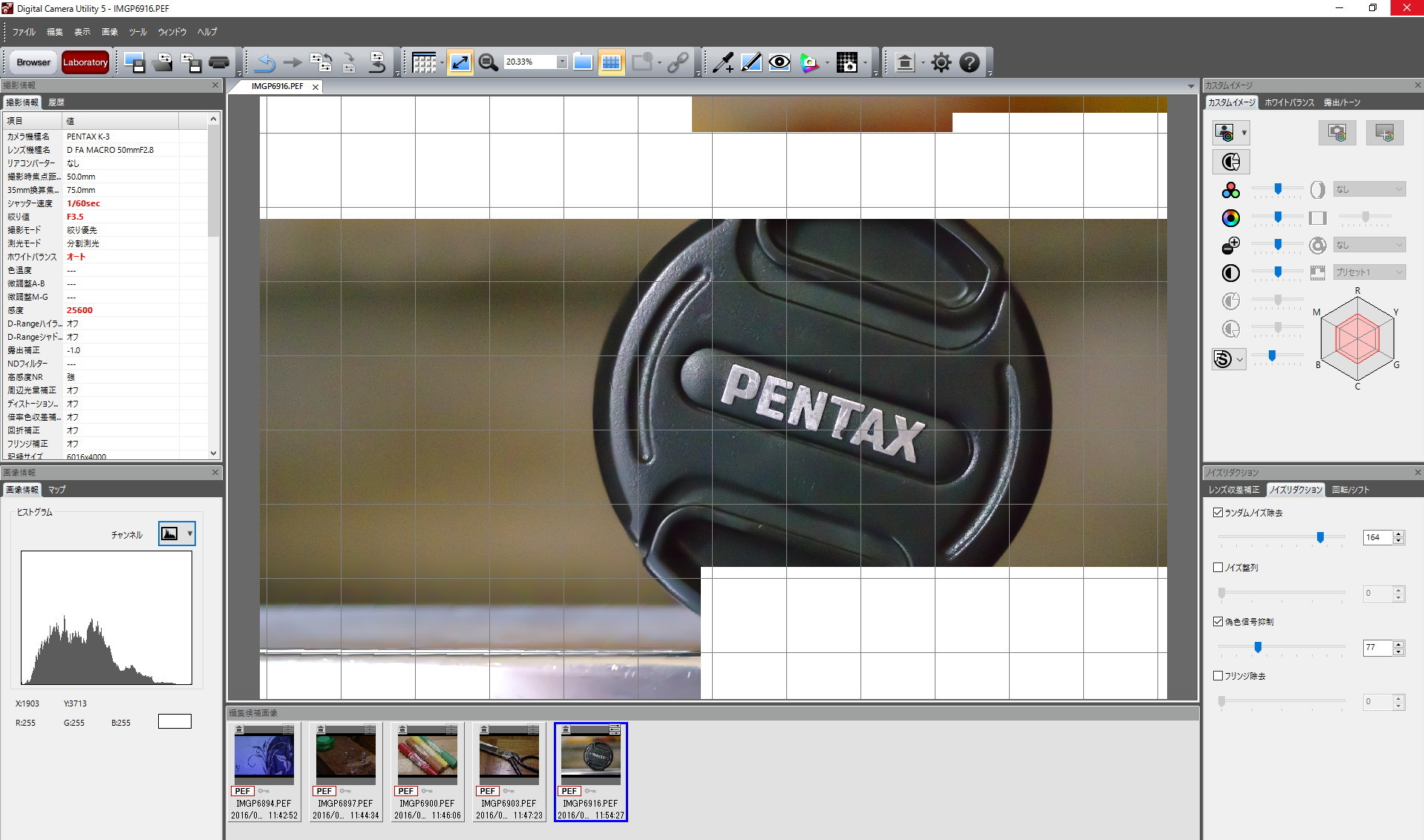Switch to the マップ tab
The width and height of the screenshot is (1424, 840).
pyautogui.click(x=57, y=490)
